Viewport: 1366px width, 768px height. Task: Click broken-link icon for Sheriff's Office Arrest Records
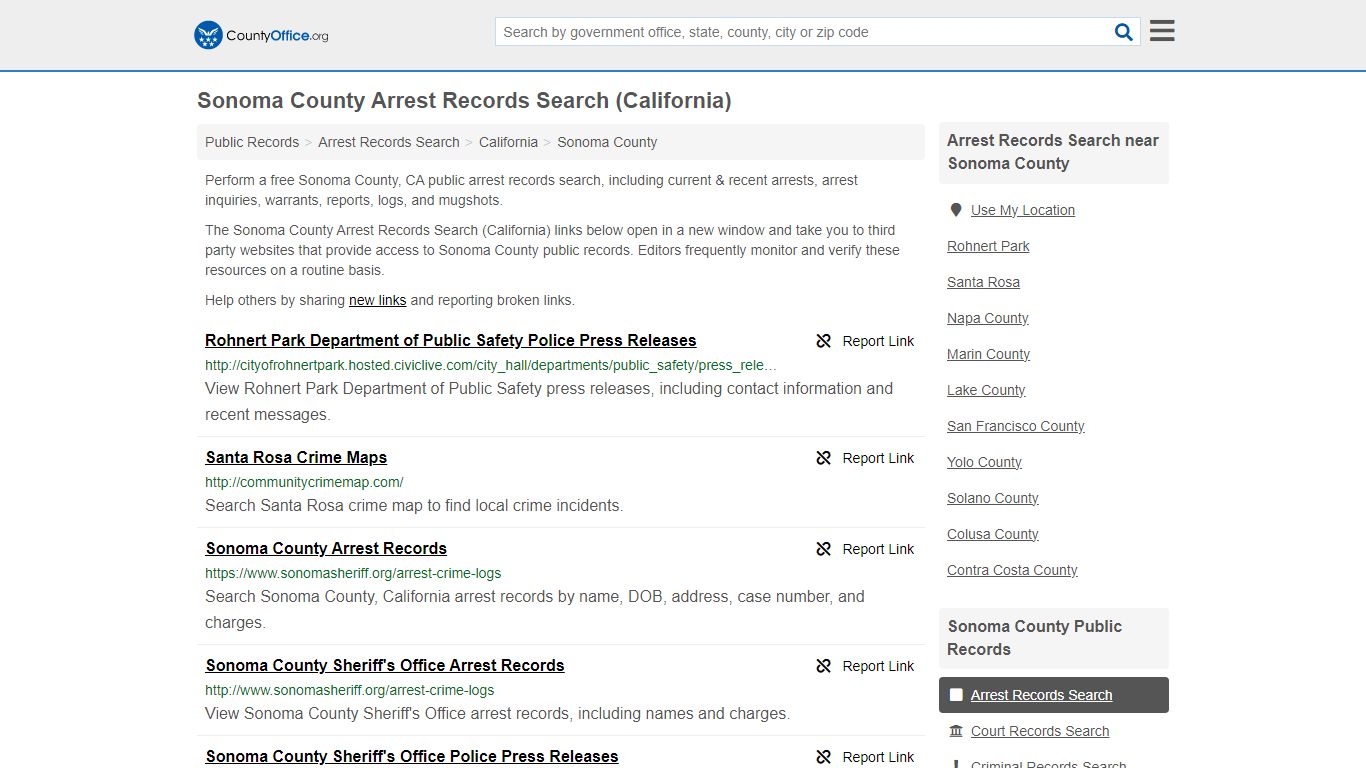click(x=824, y=666)
